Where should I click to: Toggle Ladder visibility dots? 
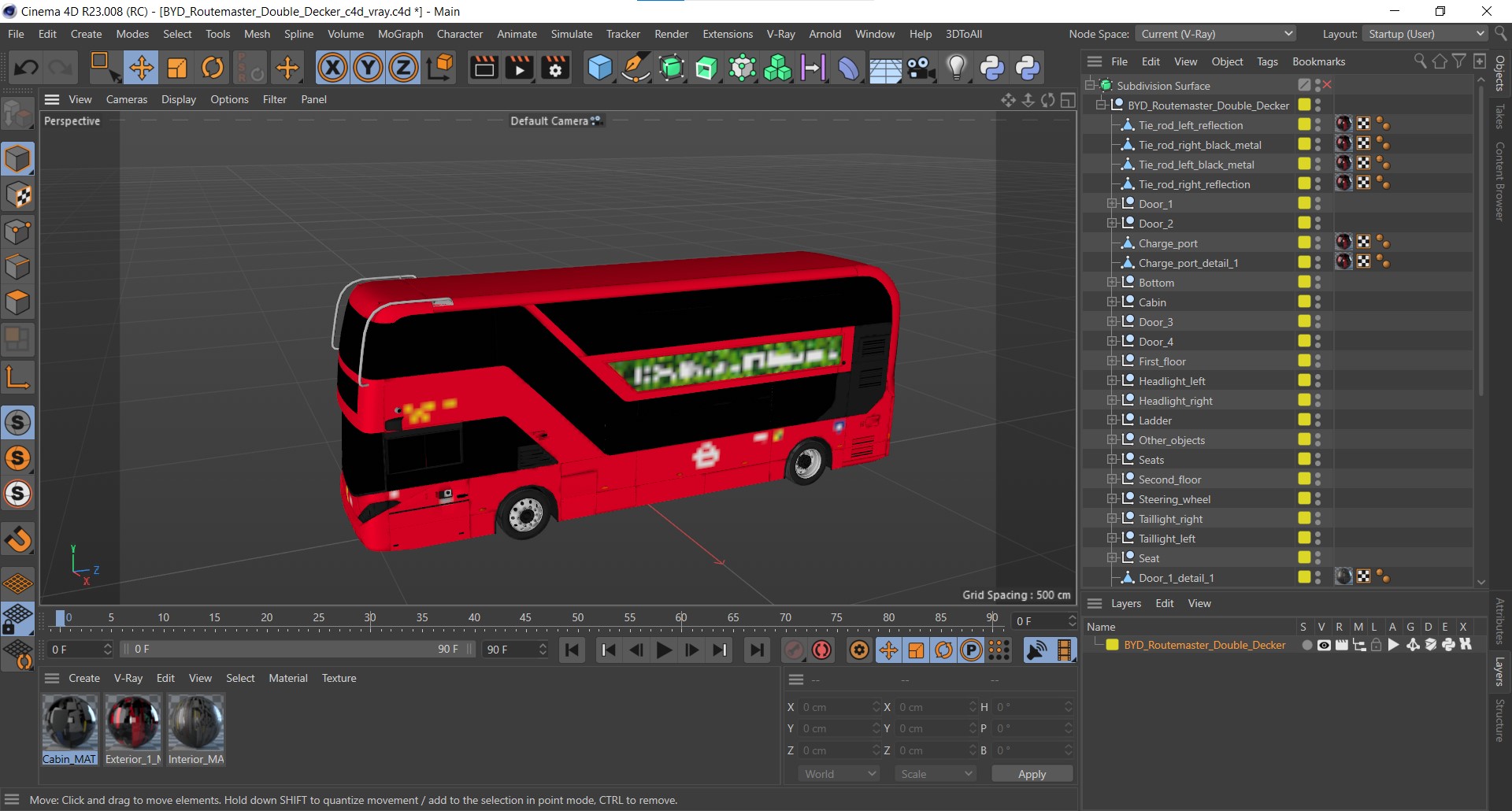click(x=1317, y=420)
